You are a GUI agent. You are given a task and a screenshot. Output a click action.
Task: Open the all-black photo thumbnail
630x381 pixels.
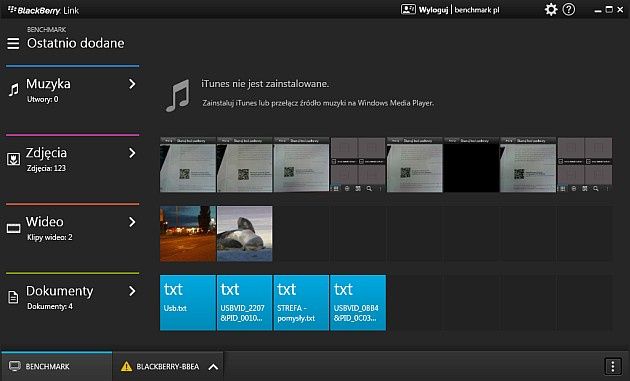471,165
